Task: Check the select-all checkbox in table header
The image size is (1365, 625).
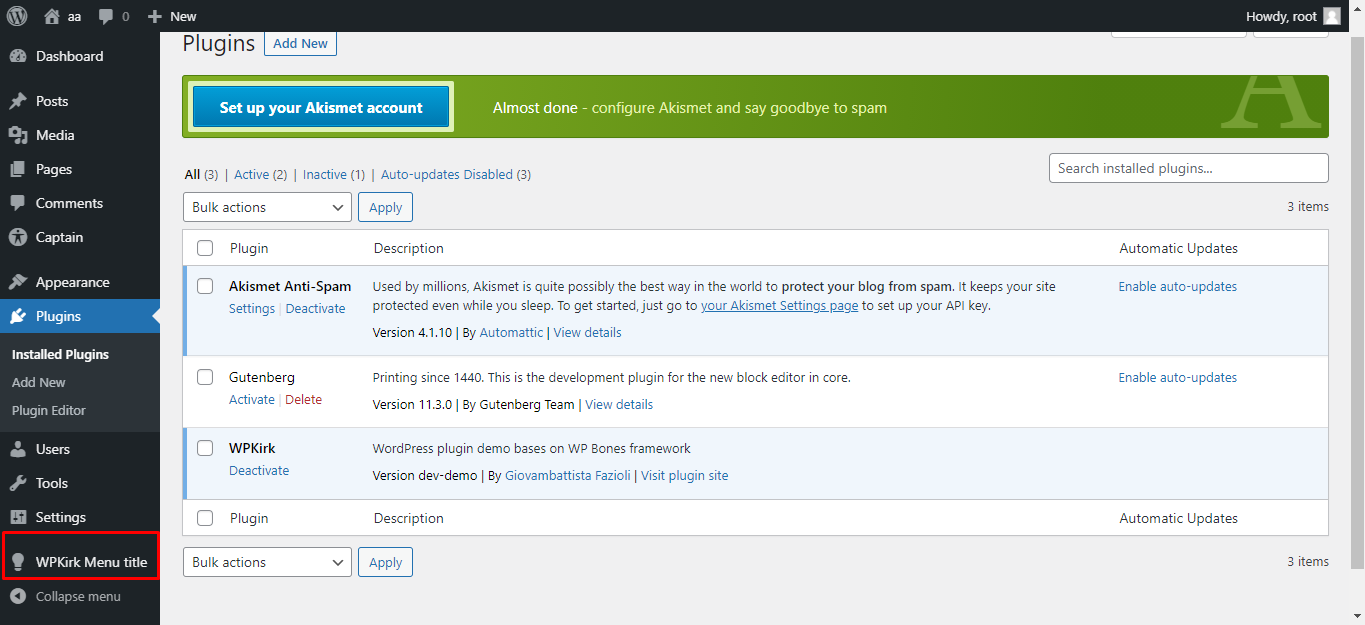Action: 205,248
